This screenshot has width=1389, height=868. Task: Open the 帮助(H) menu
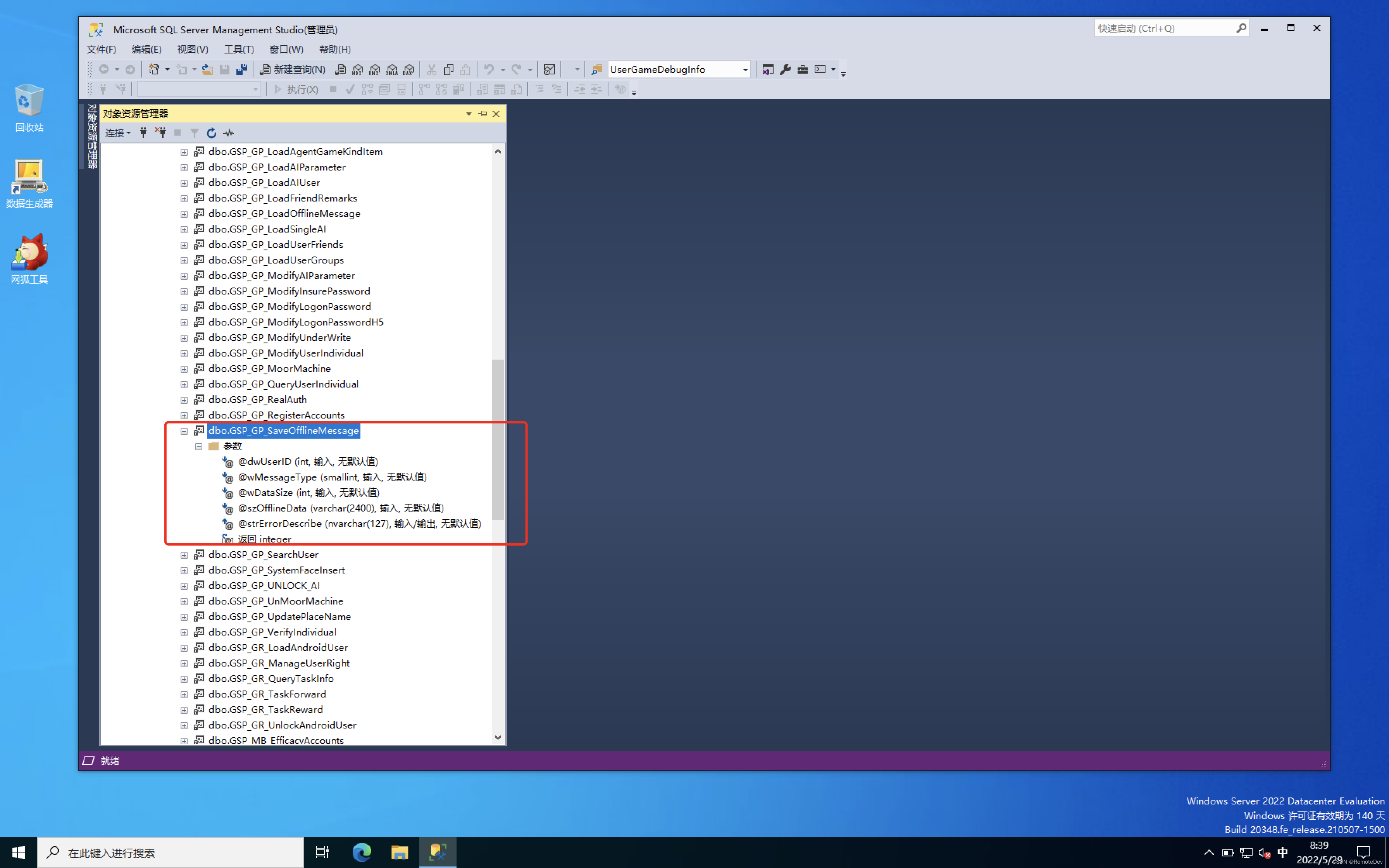(334, 49)
